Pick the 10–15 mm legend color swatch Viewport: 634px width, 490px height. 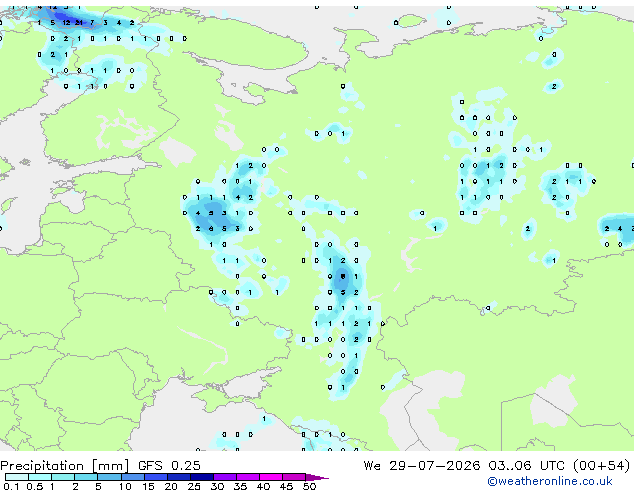coord(132,477)
